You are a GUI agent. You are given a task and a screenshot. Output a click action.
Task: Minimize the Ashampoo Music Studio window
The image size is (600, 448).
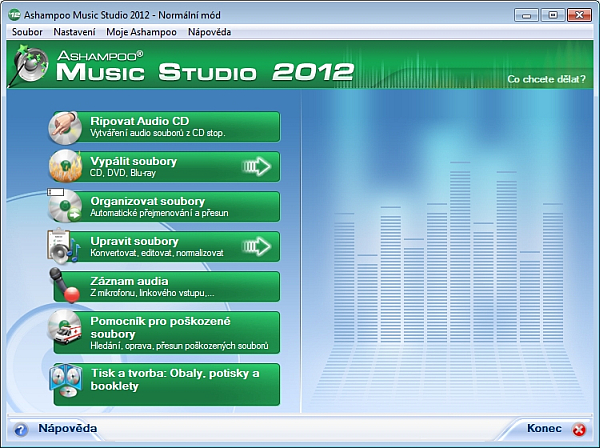tap(526, 15)
